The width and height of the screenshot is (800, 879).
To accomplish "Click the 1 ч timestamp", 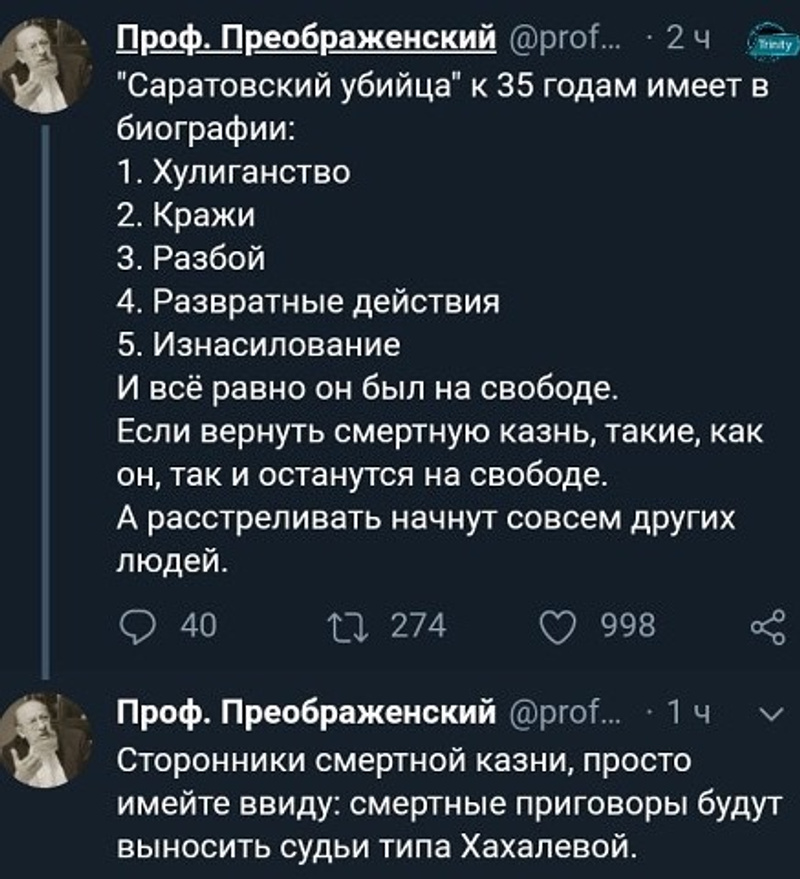I will point(687,713).
